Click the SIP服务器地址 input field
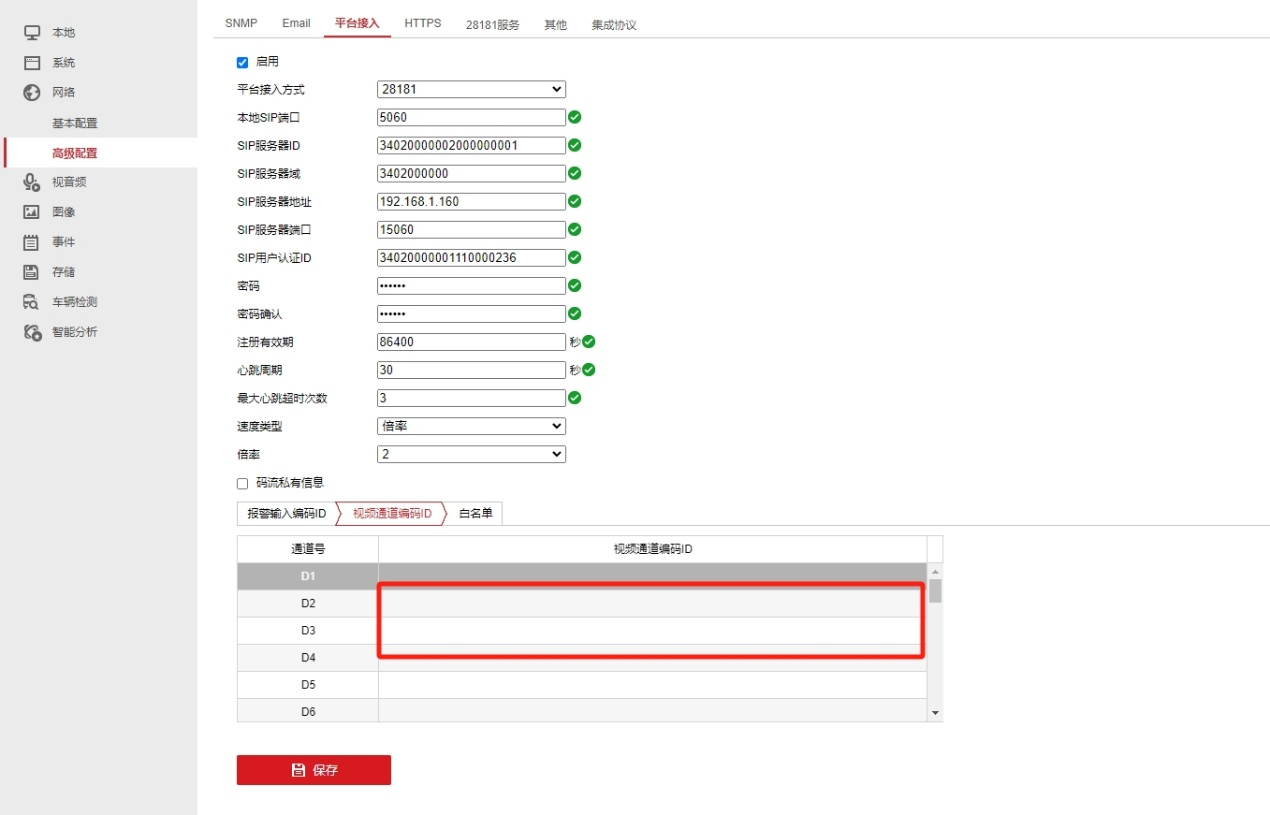1270x815 pixels. 470,201
